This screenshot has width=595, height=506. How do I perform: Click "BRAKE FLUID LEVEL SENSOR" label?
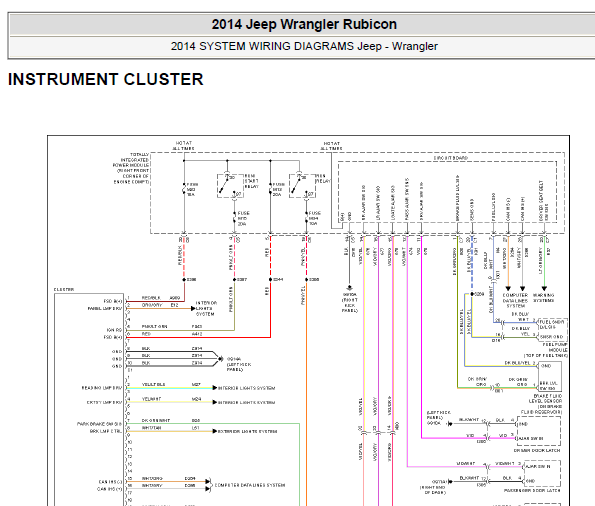546,398
